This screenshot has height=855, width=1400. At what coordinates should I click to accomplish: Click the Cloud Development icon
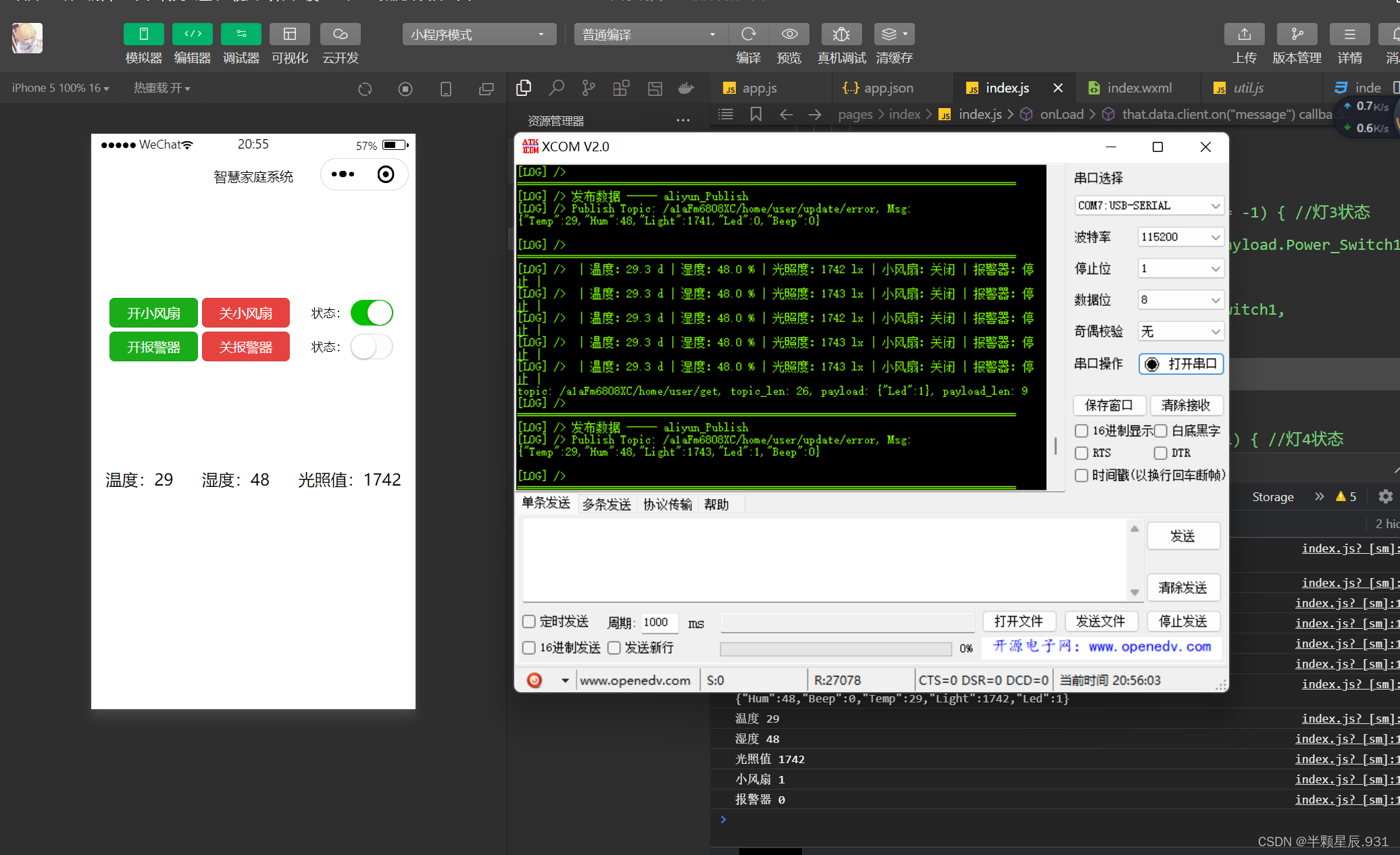coord(340,34)
